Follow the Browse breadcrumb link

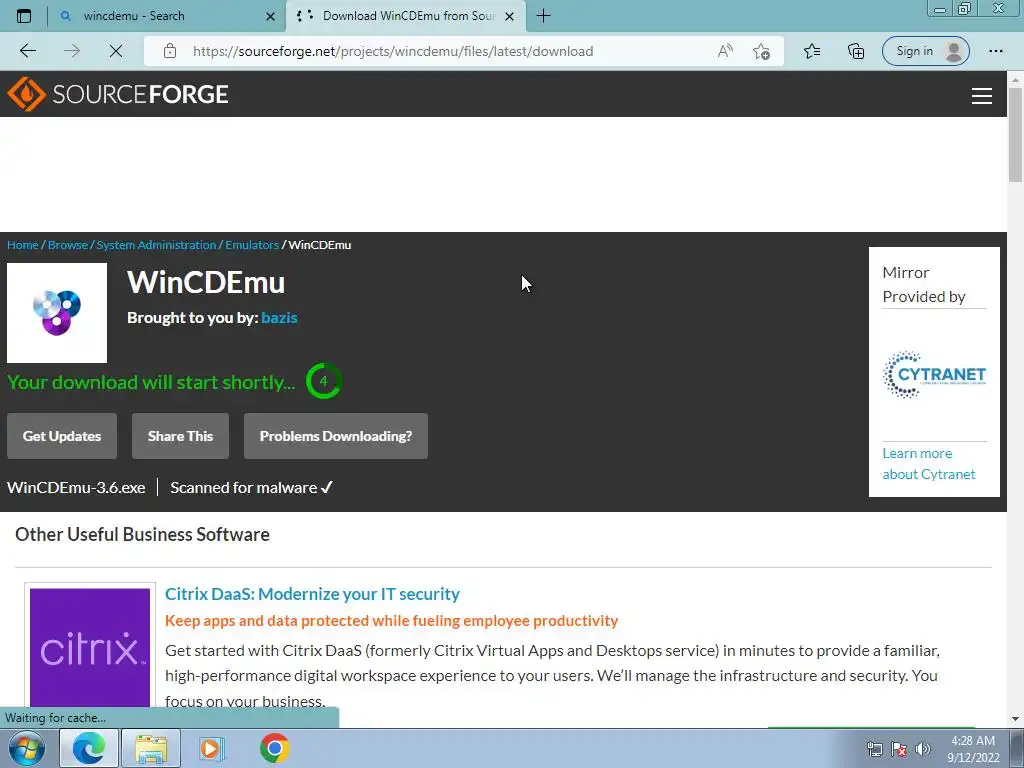[68, 245]
